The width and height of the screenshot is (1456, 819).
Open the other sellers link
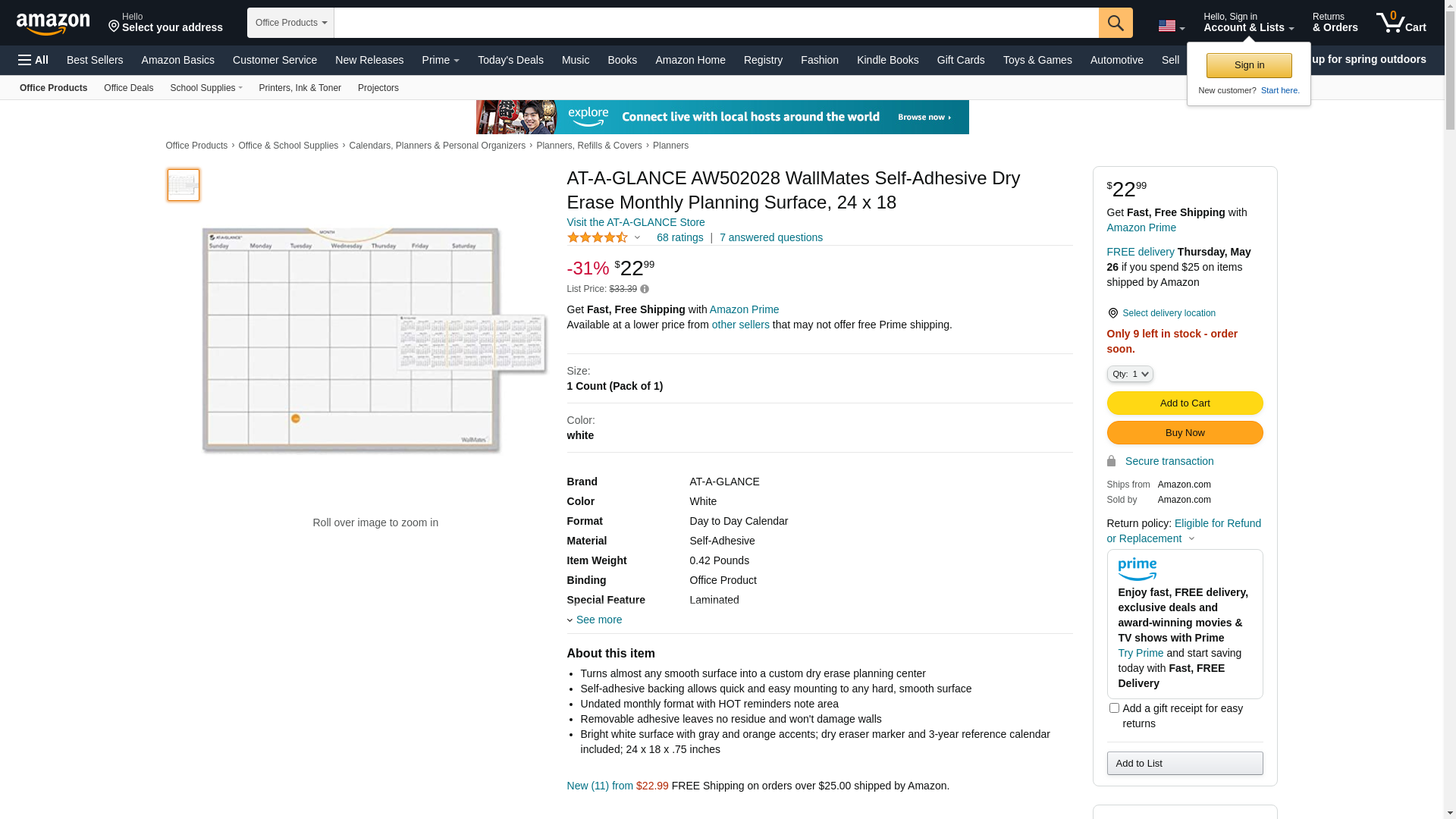(x=740, y=325)
